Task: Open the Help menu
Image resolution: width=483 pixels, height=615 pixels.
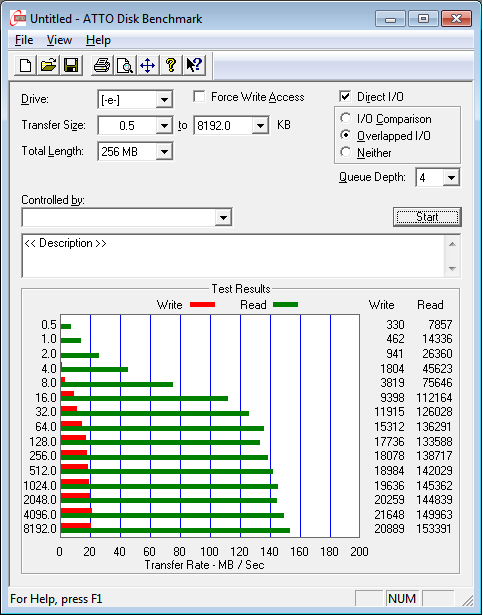Action: [98, 40]
